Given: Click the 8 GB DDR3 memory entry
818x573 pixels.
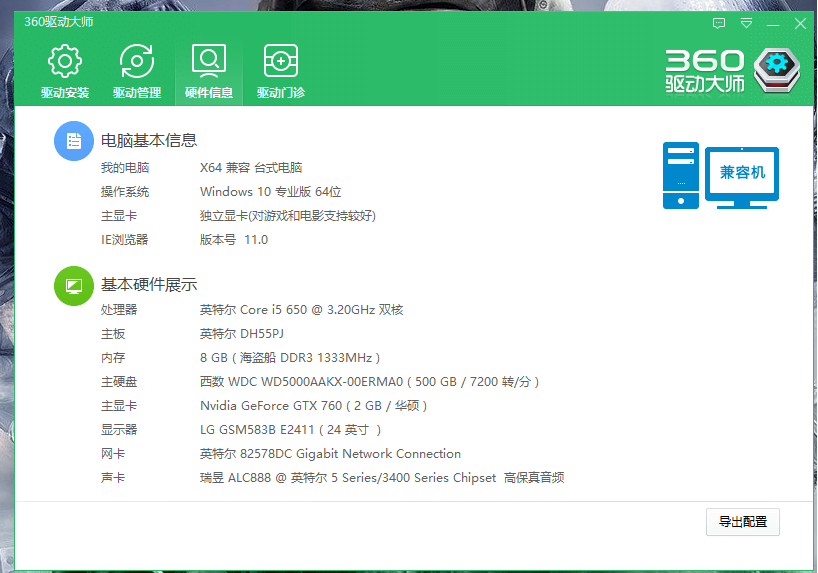Looking at the screenshot, I should pos(290,358).
